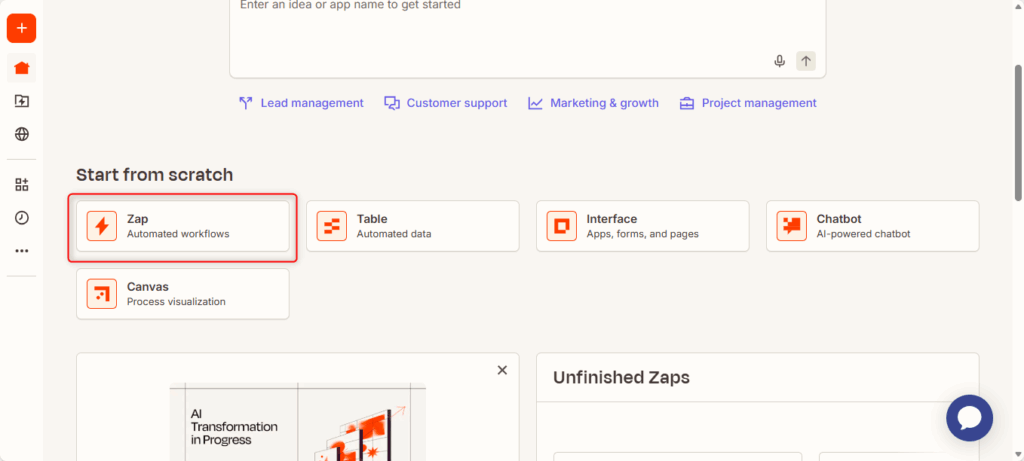Open the chat support bubble
Screen dimensions: 1024x461
click(969, 418)
